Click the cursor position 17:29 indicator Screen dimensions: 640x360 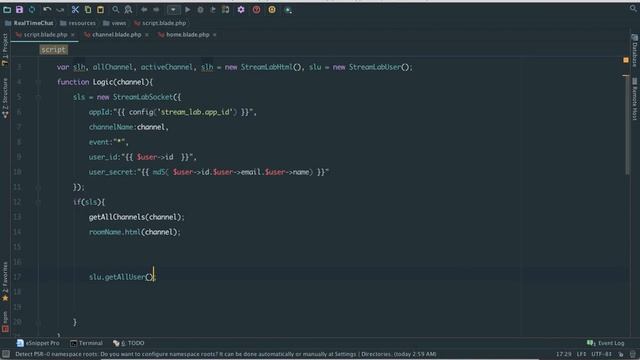coord(564,354)
